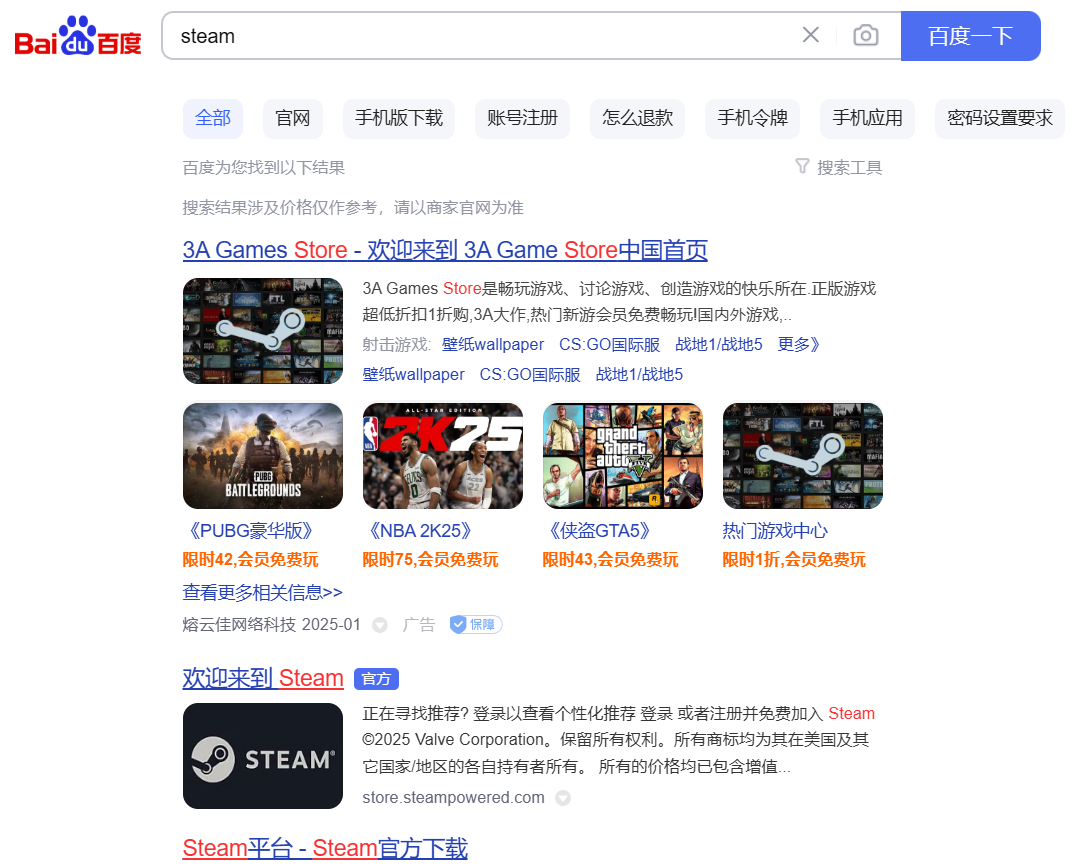Click the 保障 shield badge

coord(476,624)
